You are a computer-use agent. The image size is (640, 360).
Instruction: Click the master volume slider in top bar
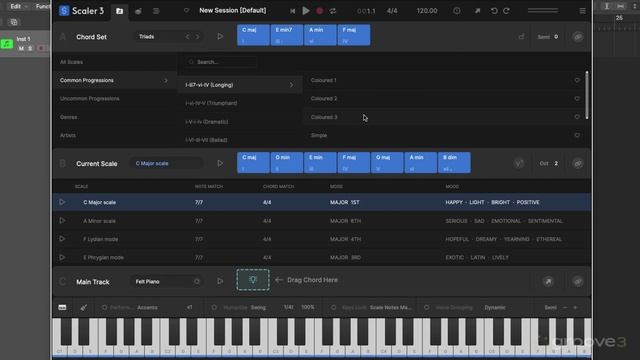543,11
